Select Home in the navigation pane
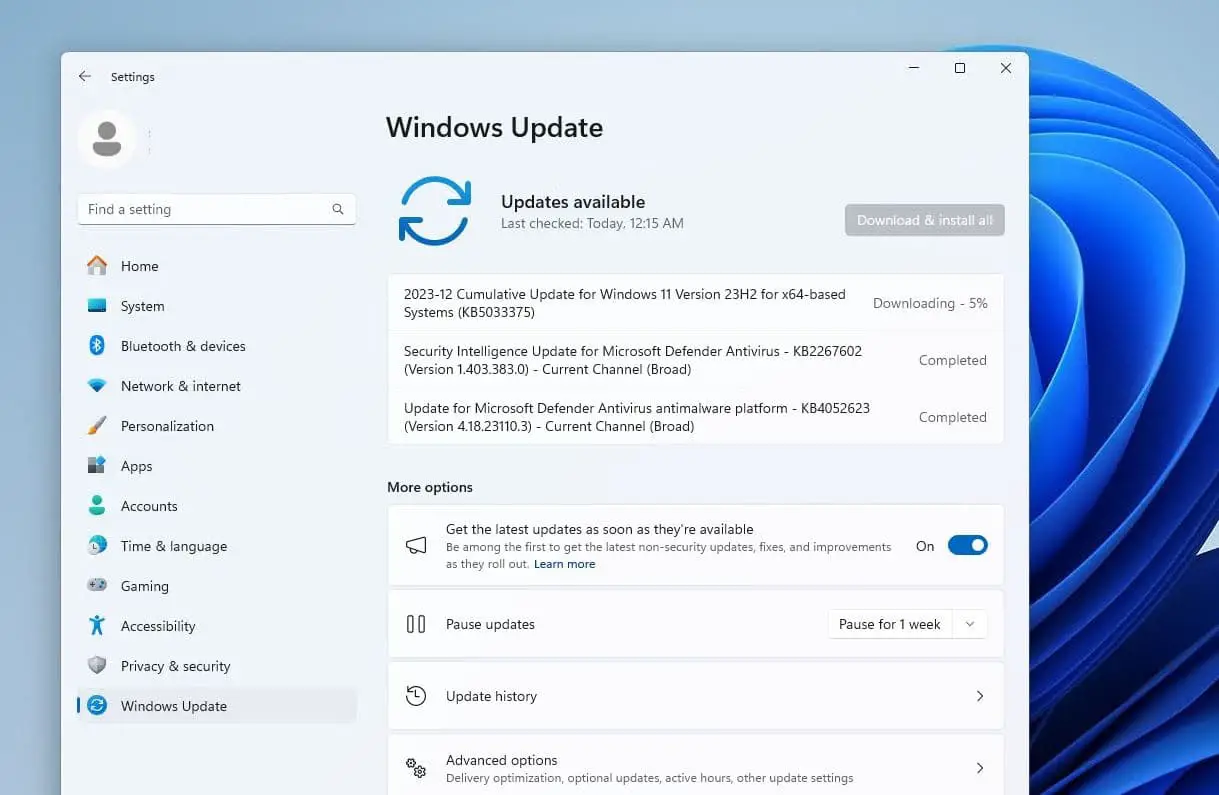Image resolution: width=1219 pixels, height=795 pixels. (x=98, y=266)
